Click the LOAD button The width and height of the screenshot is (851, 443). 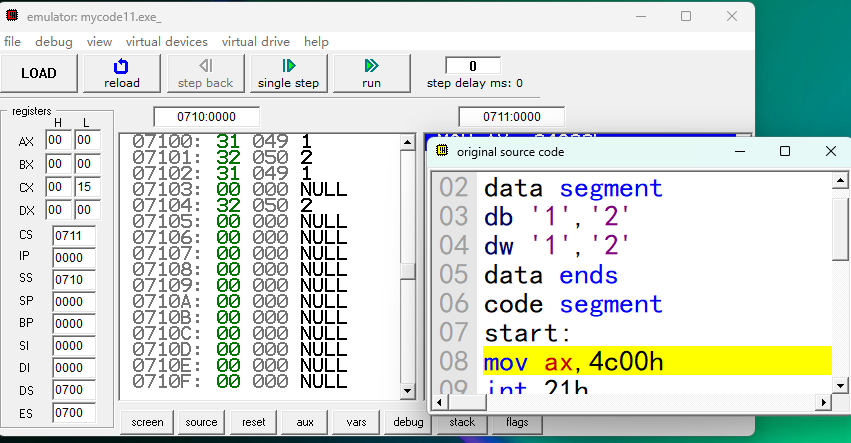[x=39, y=73]
